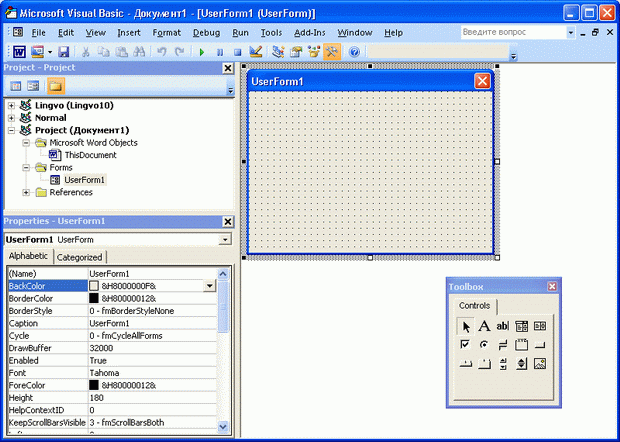The image size is (620, 442).
Task: Open the Debug menu
Action: point(206,33)
